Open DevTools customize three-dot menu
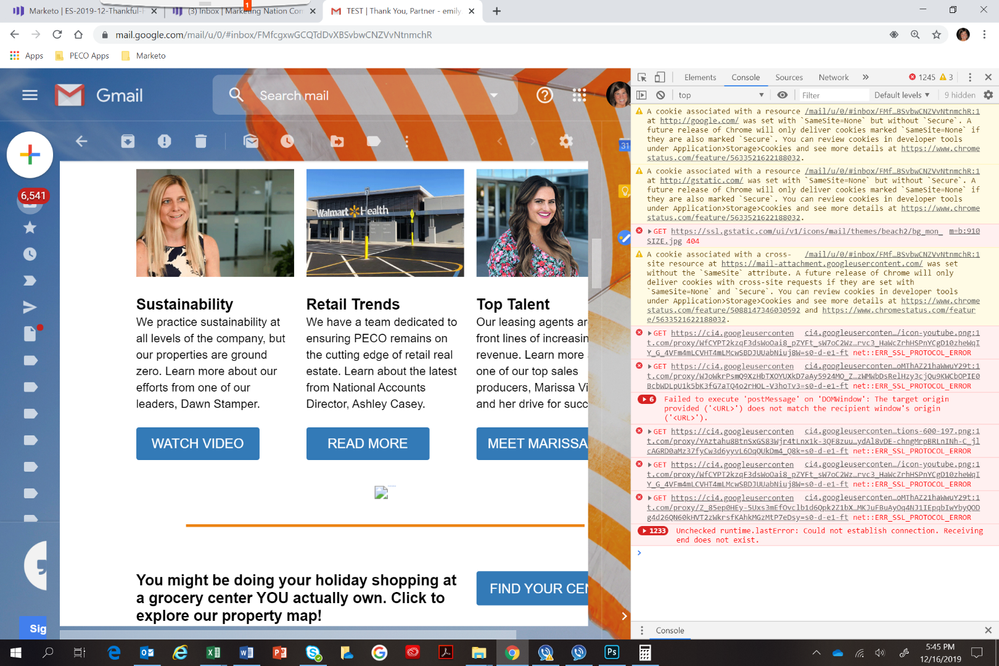 pyautogui.click(x=970, y=77)
